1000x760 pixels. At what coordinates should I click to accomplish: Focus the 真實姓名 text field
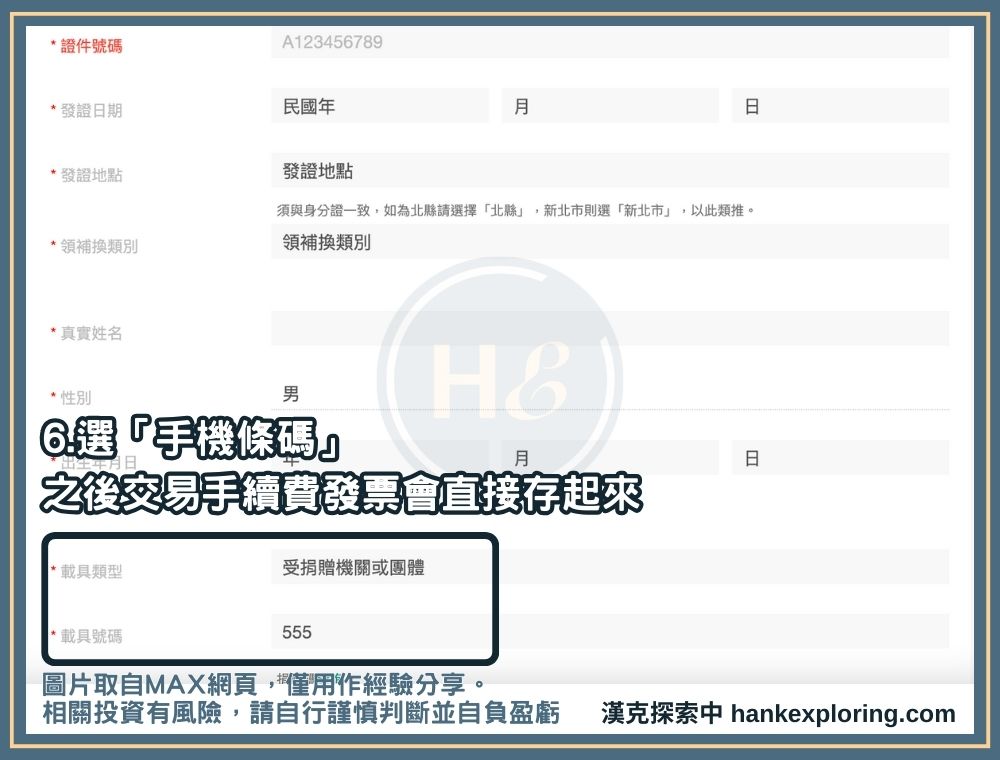pos(609,329)
